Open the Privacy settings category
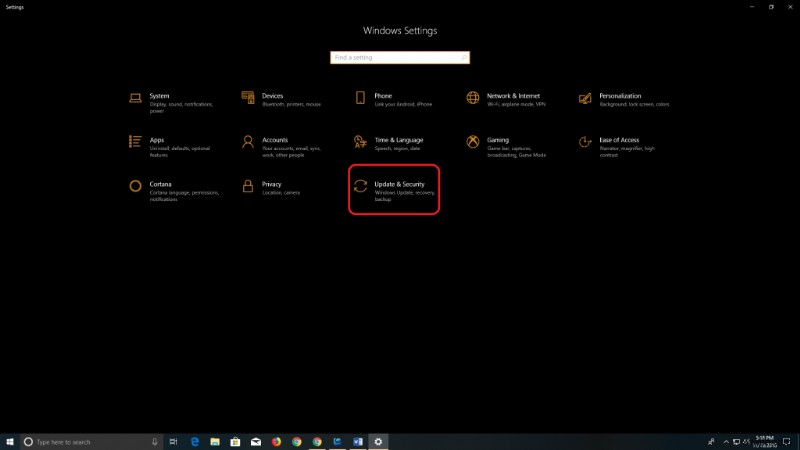This screenshot has width=800, height=450. (271, 188)
